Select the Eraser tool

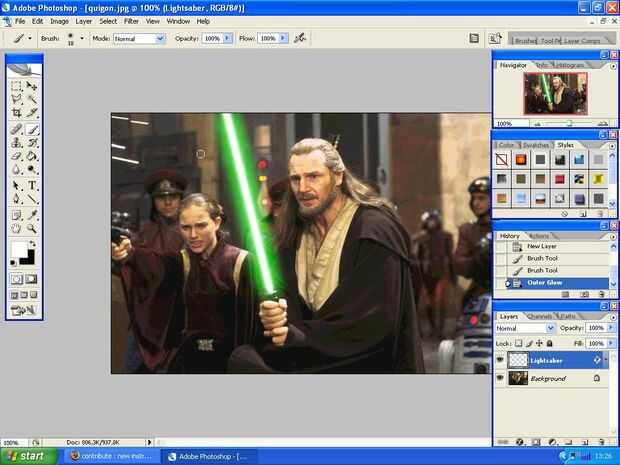coord(16,156)
